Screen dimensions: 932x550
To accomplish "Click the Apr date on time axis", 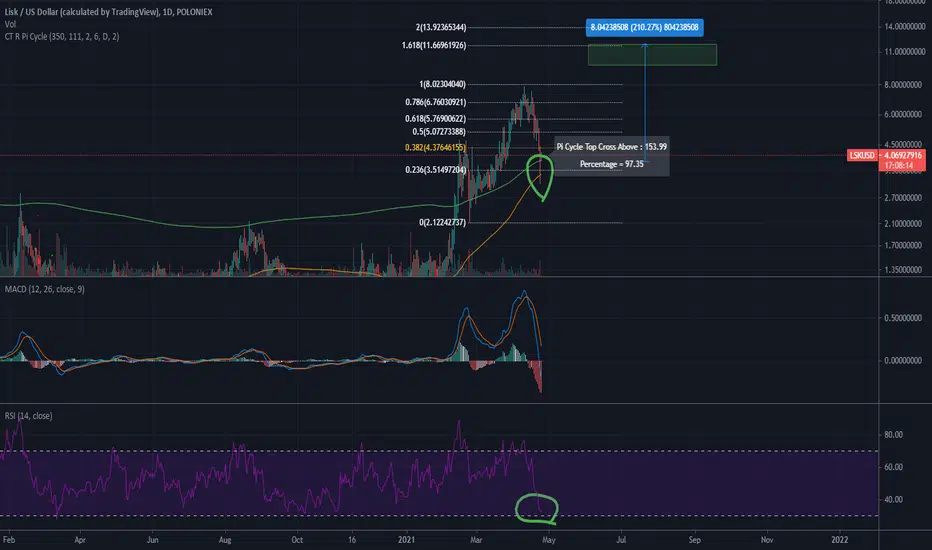I will click(80, 540).
